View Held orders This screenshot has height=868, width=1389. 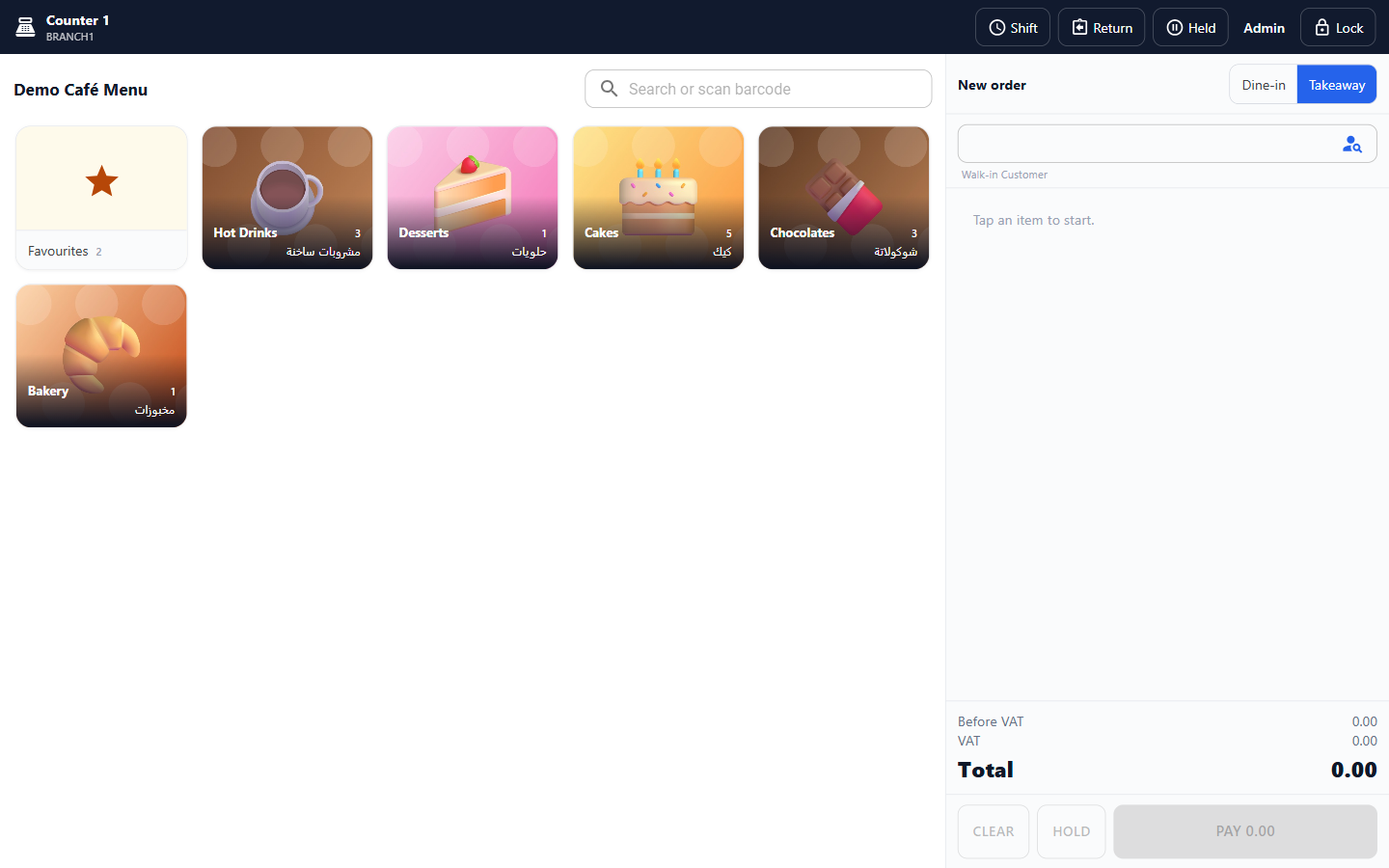1190,27
